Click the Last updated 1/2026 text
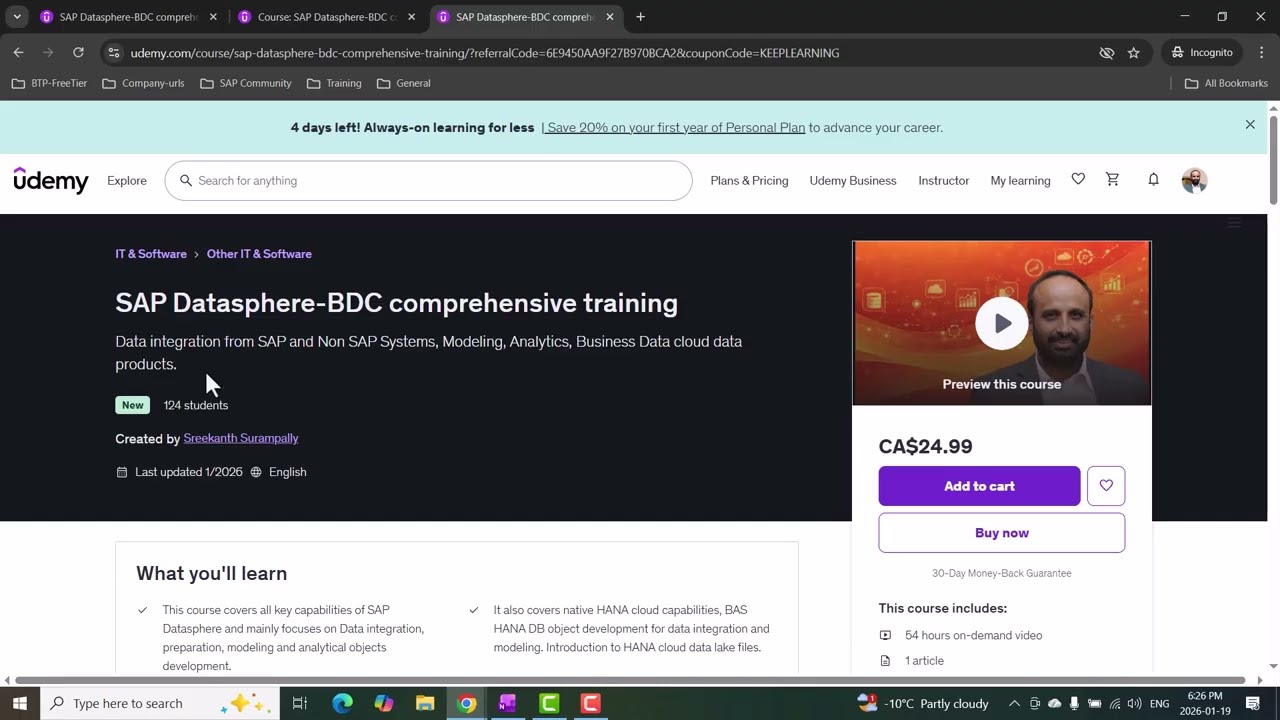This screenshot has width=1280, height=720. (189, 472)
